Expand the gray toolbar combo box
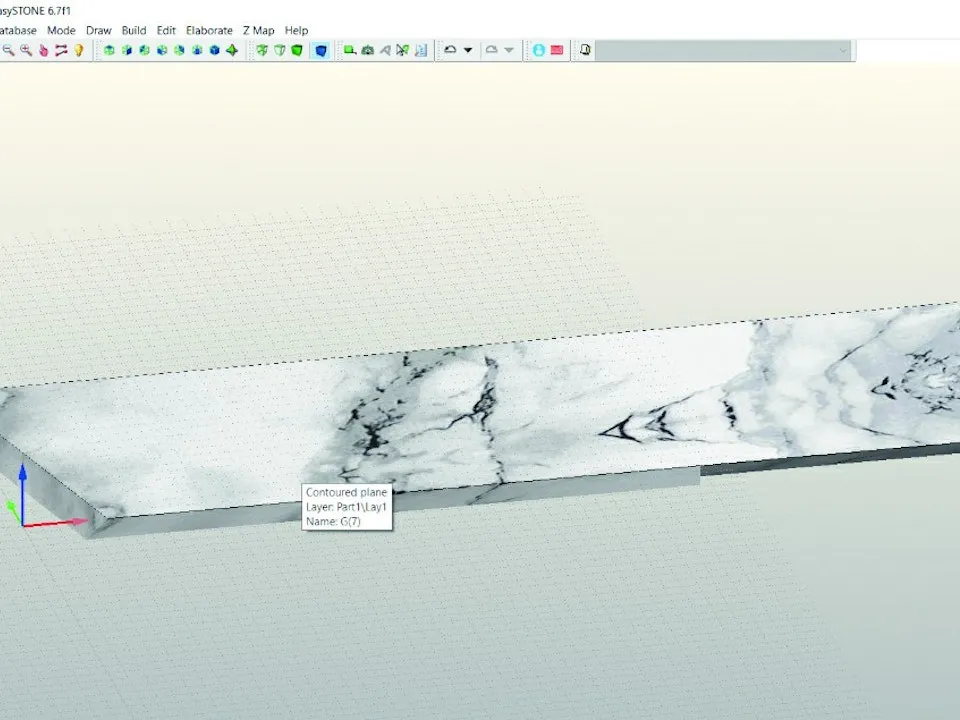This screenshot has width=960, height=720. click(x=725, y=50)
